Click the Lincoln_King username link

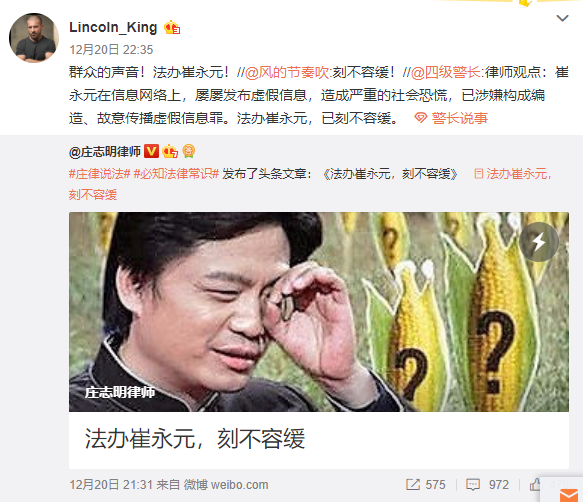[x=113, y=28]
